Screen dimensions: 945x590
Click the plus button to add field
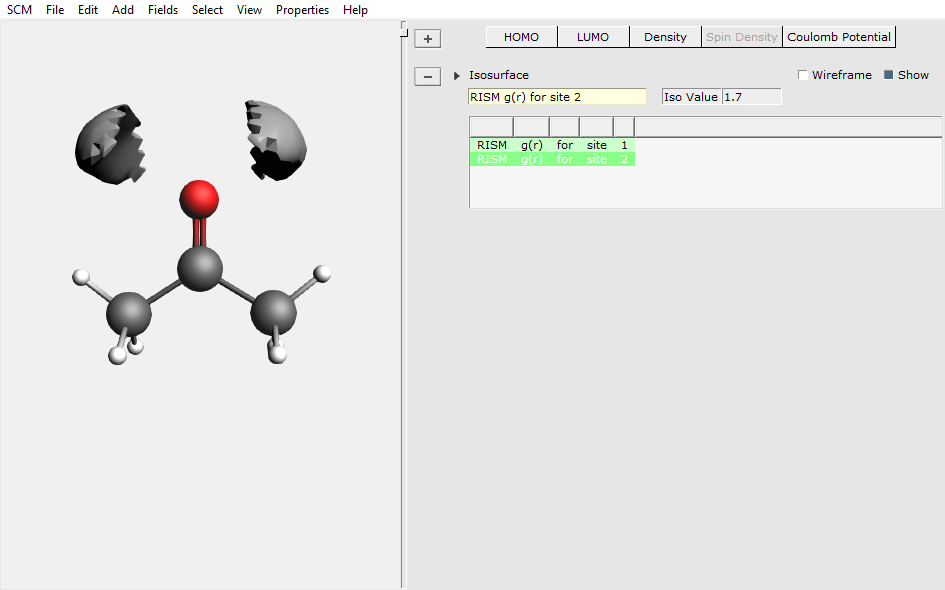[x=427, y=39]
